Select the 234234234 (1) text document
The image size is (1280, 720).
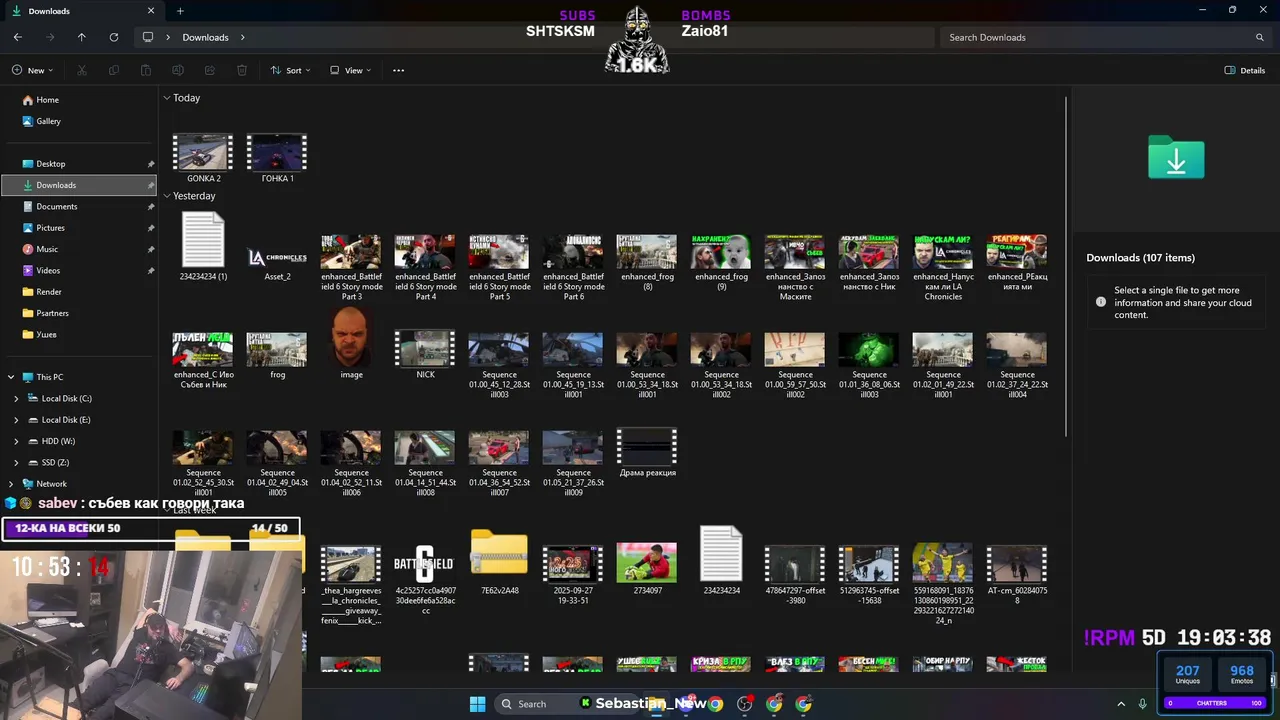(x=203, y=247)
